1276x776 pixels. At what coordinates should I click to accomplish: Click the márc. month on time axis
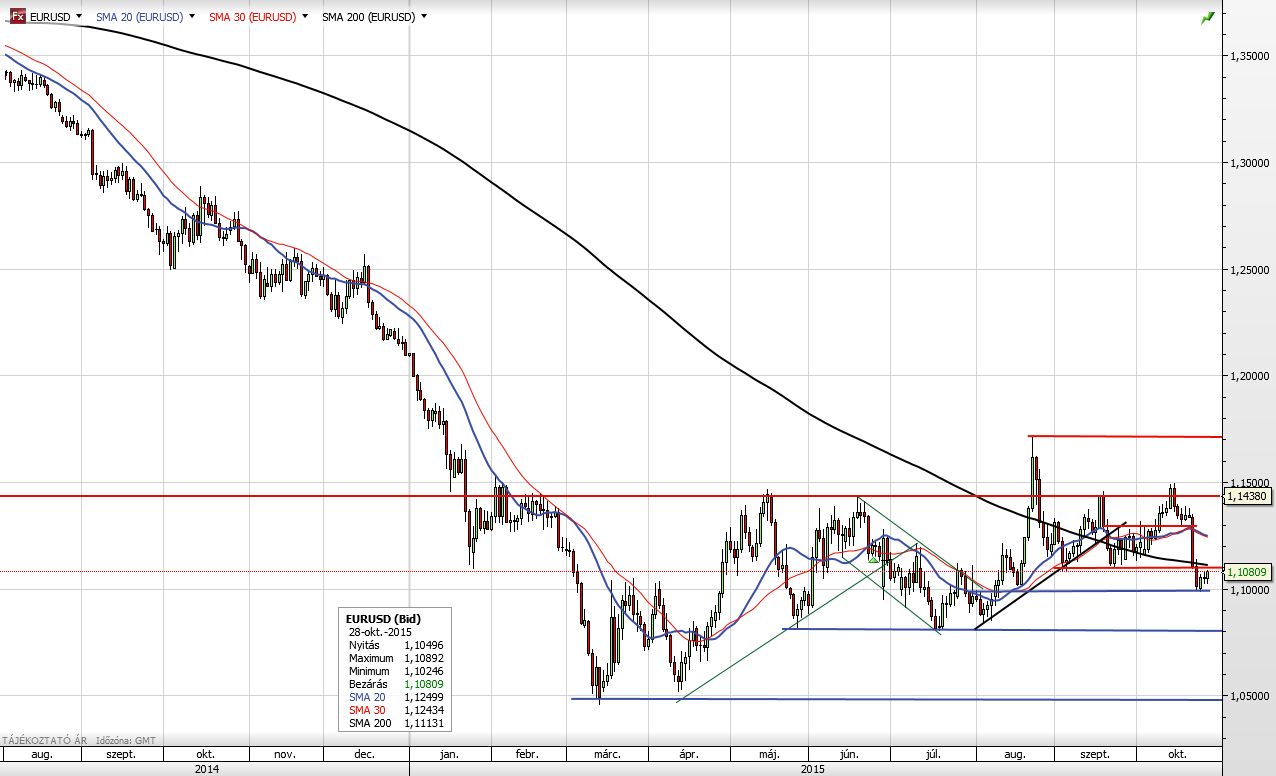[x=607, y=754]
